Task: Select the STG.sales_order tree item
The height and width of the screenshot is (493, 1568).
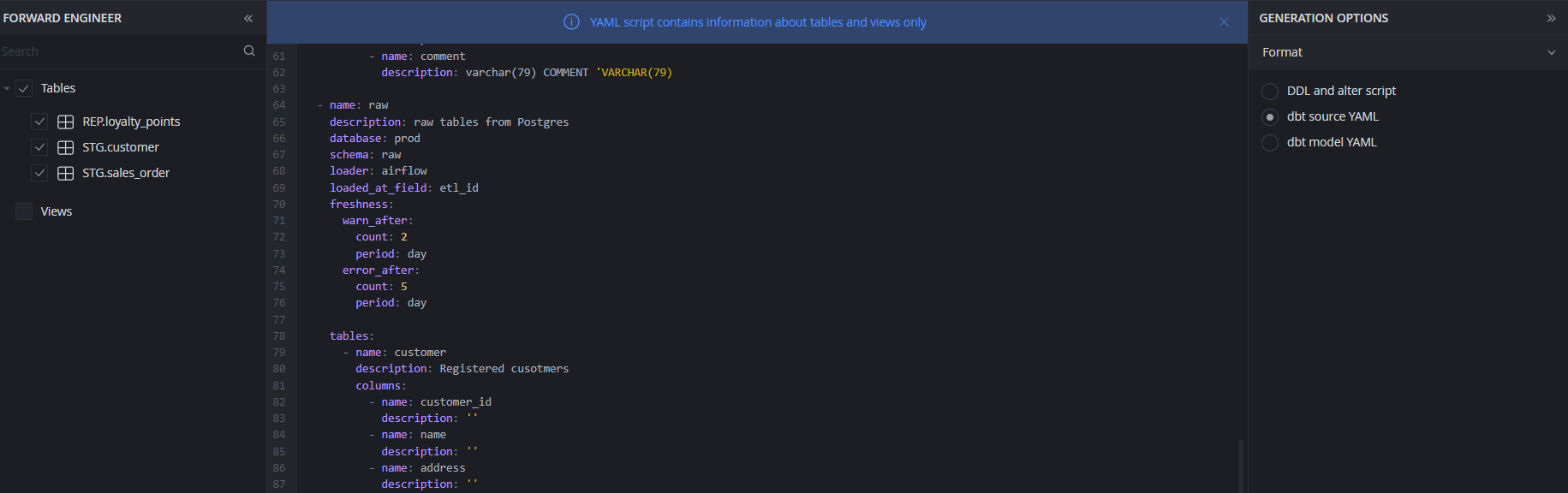Action: coord(126,172)
